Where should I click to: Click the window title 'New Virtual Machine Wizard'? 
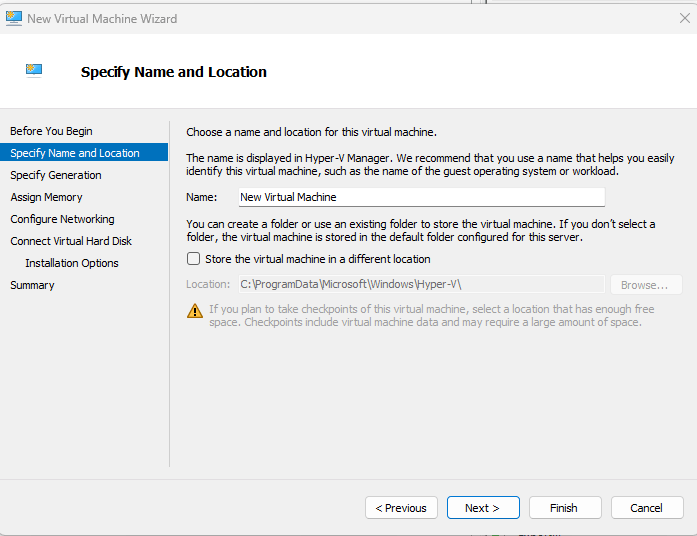(x=102, y=19)
